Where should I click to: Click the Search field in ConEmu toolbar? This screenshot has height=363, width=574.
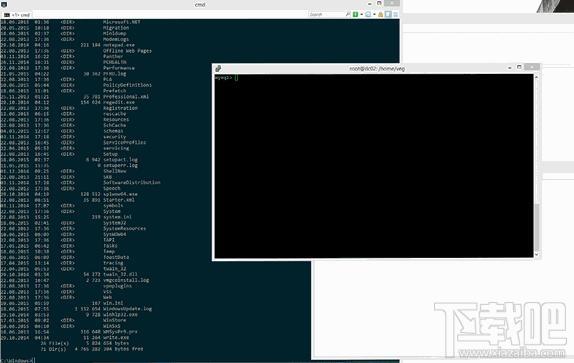(327, 14)
